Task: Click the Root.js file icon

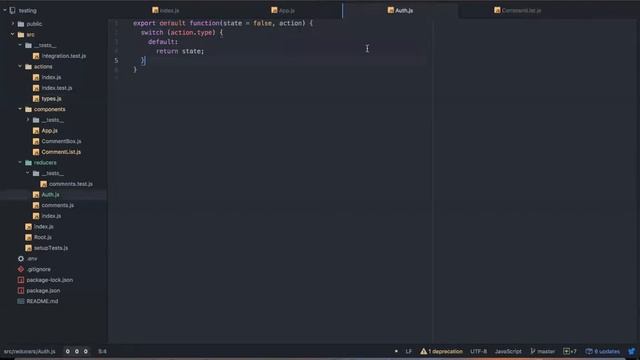Action: click(x=28, y=237)
